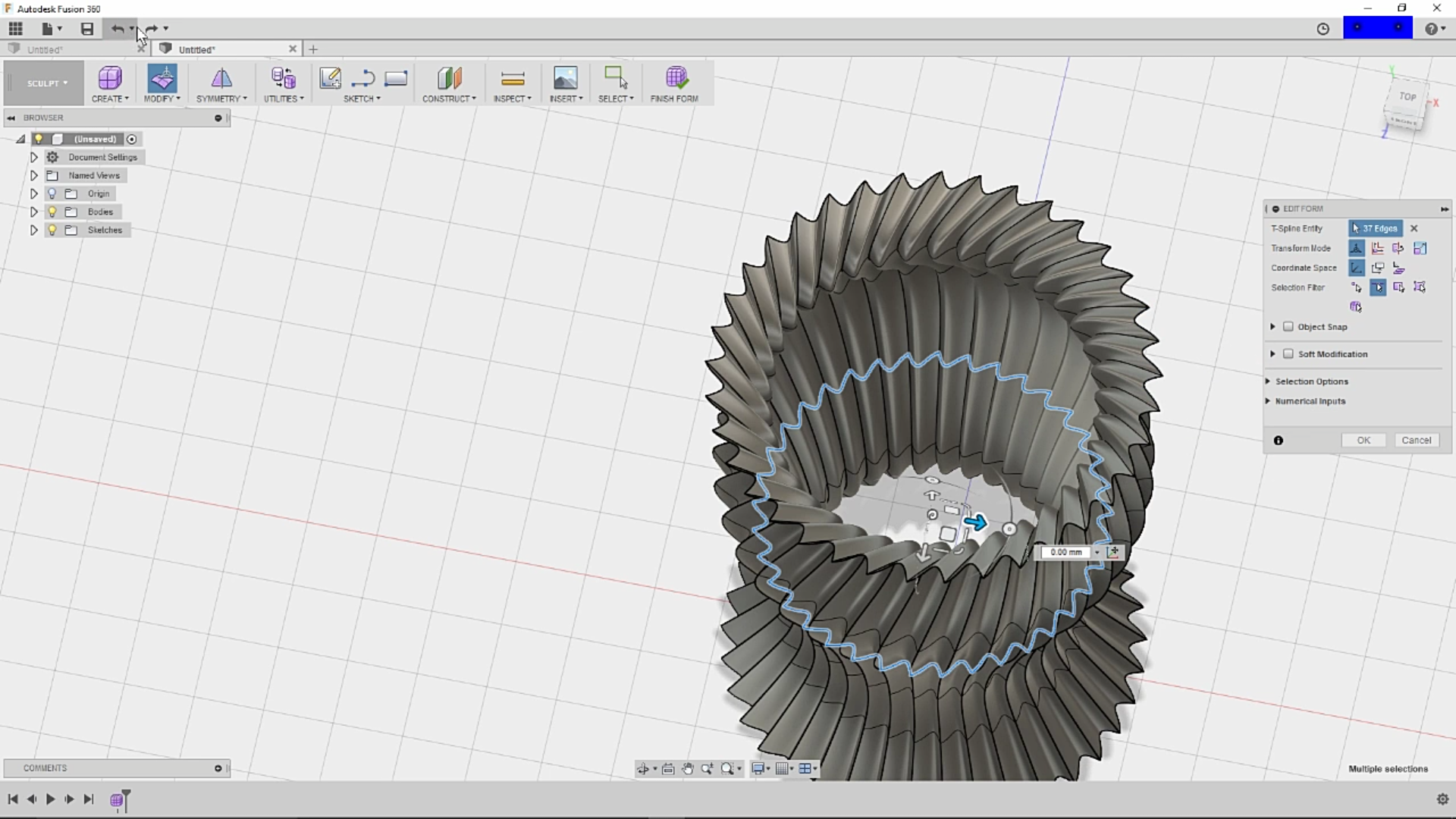Click the Construct plane icon
Viewport: 1456px width, 819px height.
click(449, 78)
